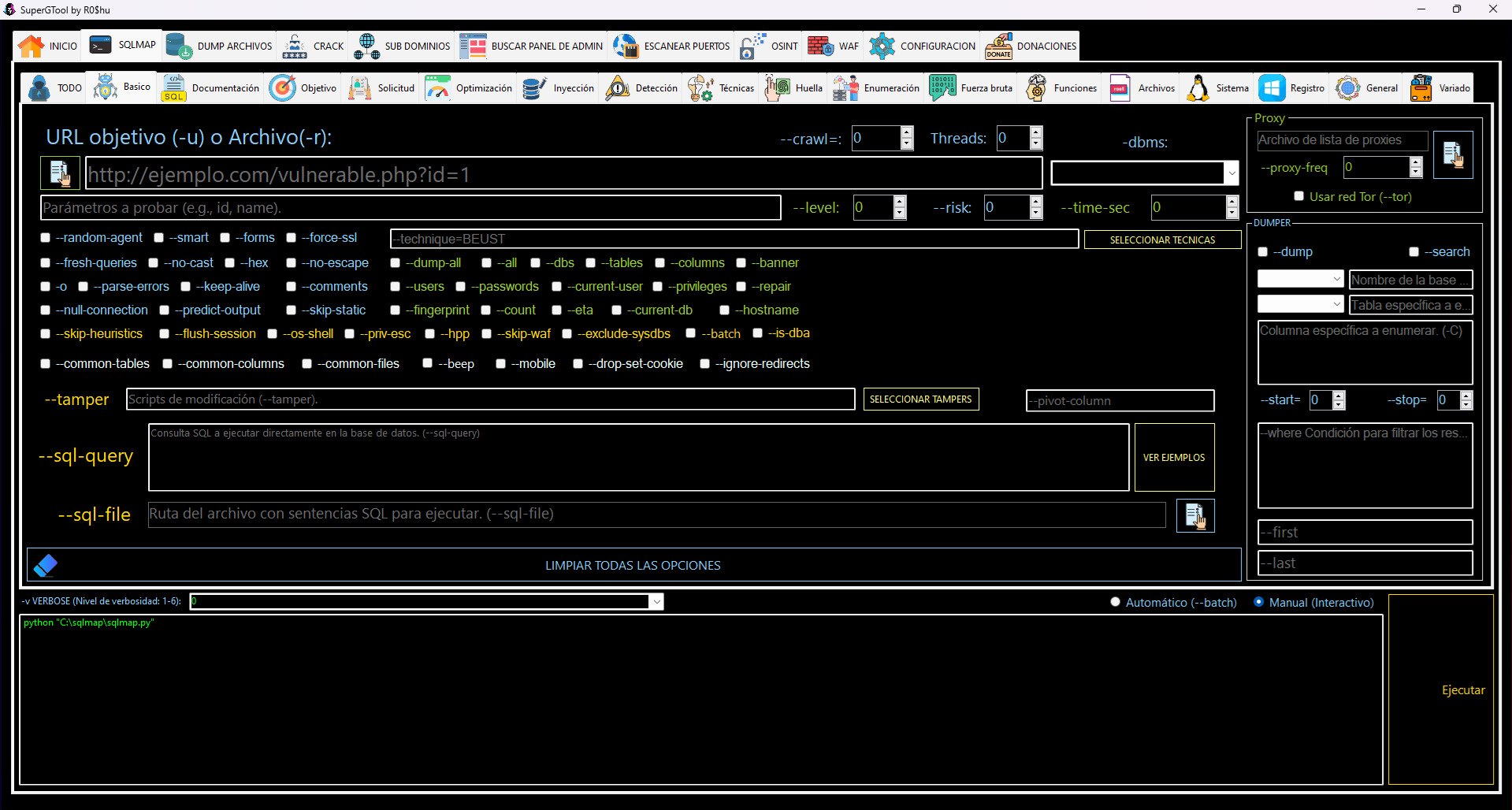Open the Inyección database icon tab
The width and height of the screenshot is (1512, 810).
click(534, 88)
